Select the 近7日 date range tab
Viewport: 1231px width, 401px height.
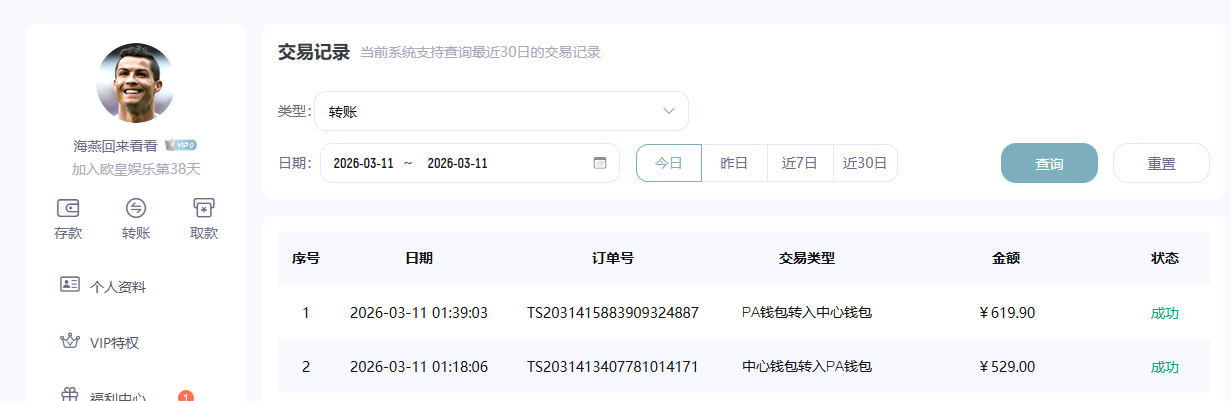pos(800,163)
